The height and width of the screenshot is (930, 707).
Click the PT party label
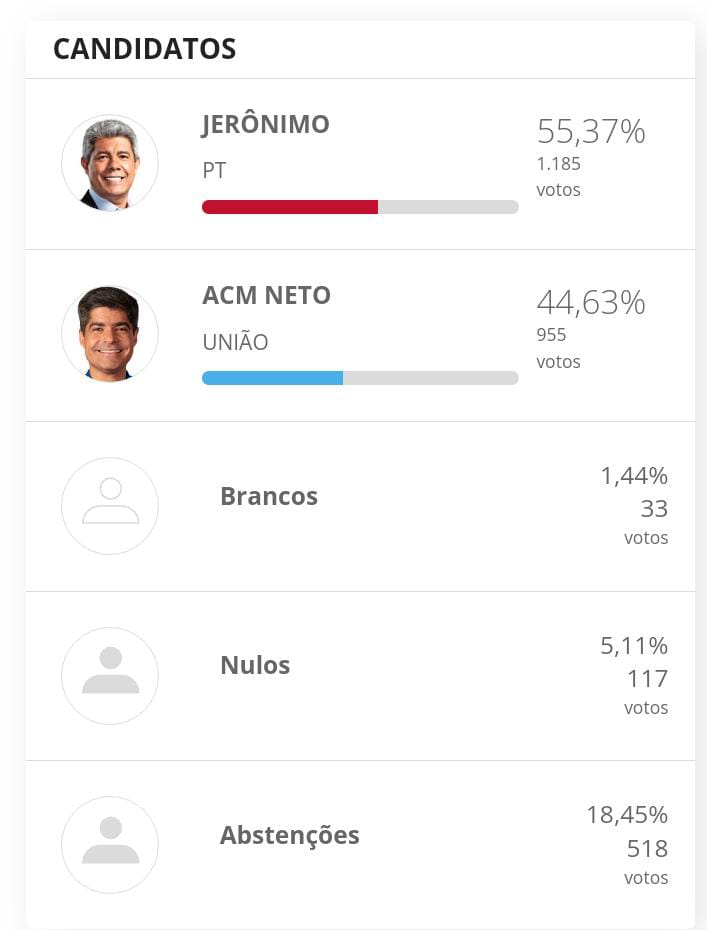click(x=214, y=171)
